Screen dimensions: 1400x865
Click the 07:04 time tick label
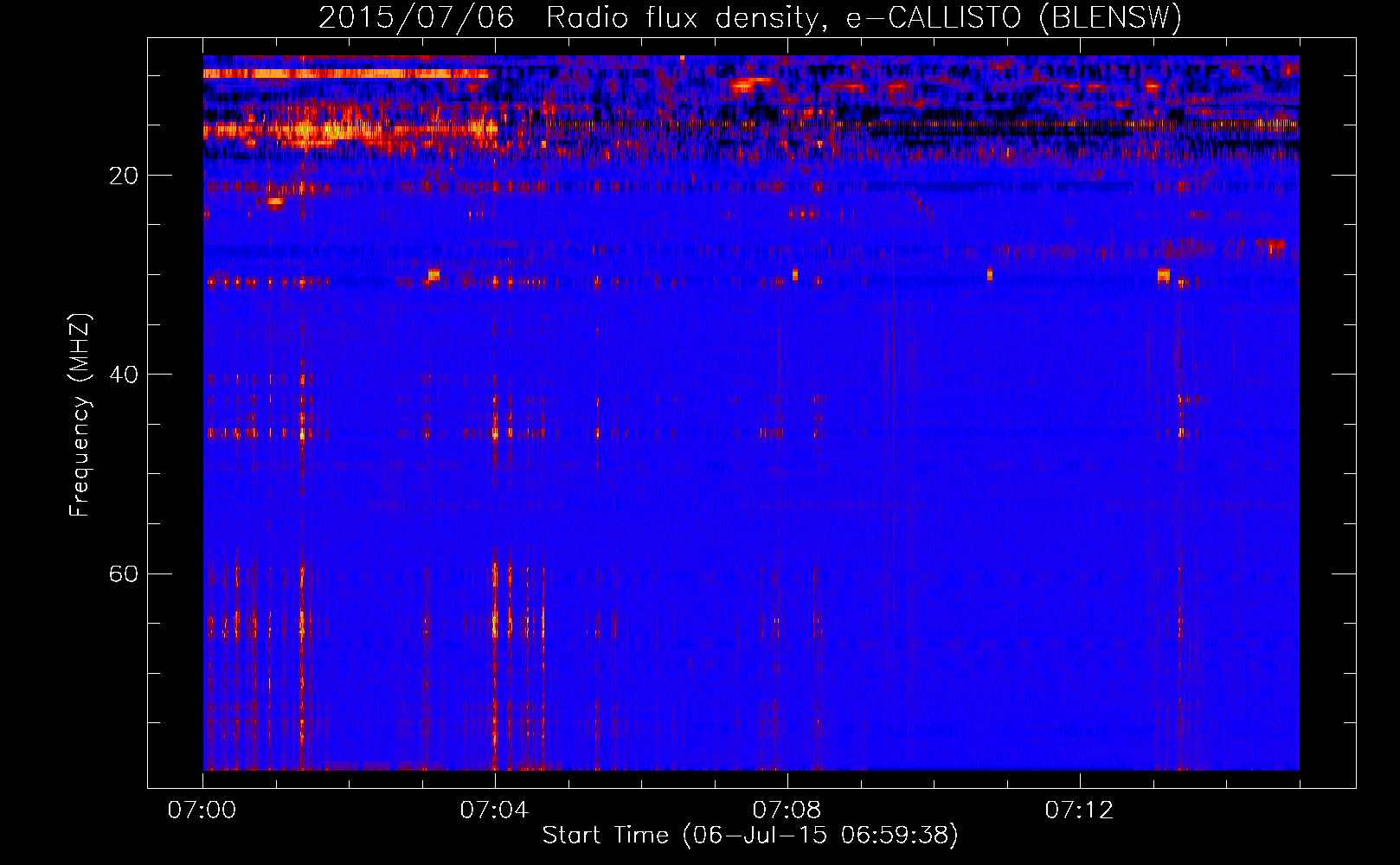[494, 811]
